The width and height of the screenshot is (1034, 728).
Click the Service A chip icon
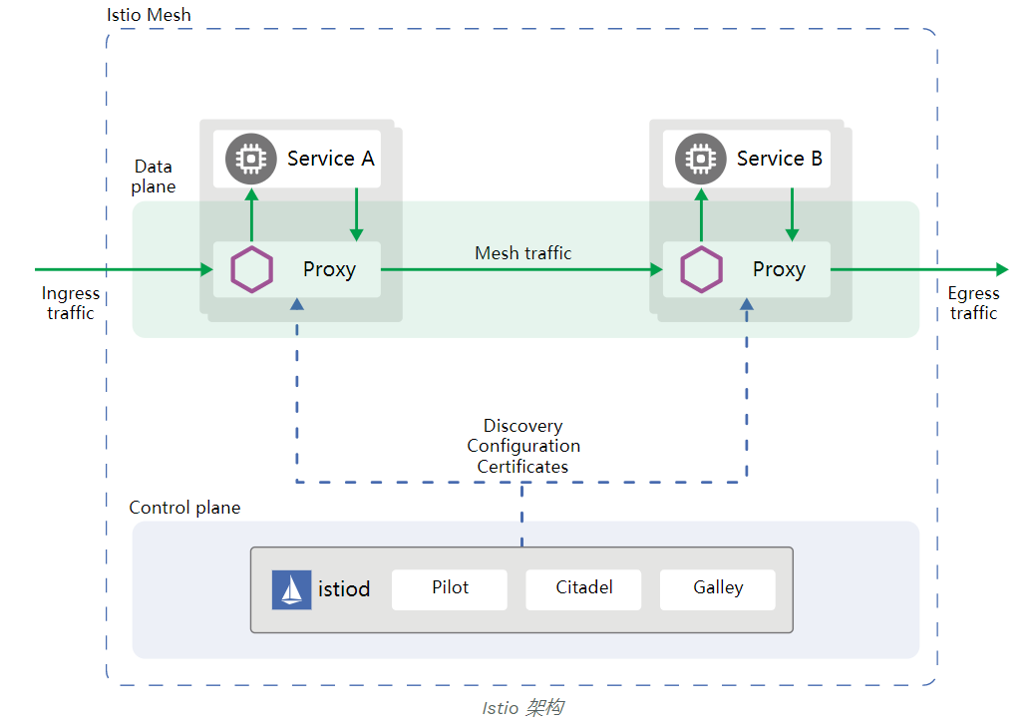click(251, 159)
